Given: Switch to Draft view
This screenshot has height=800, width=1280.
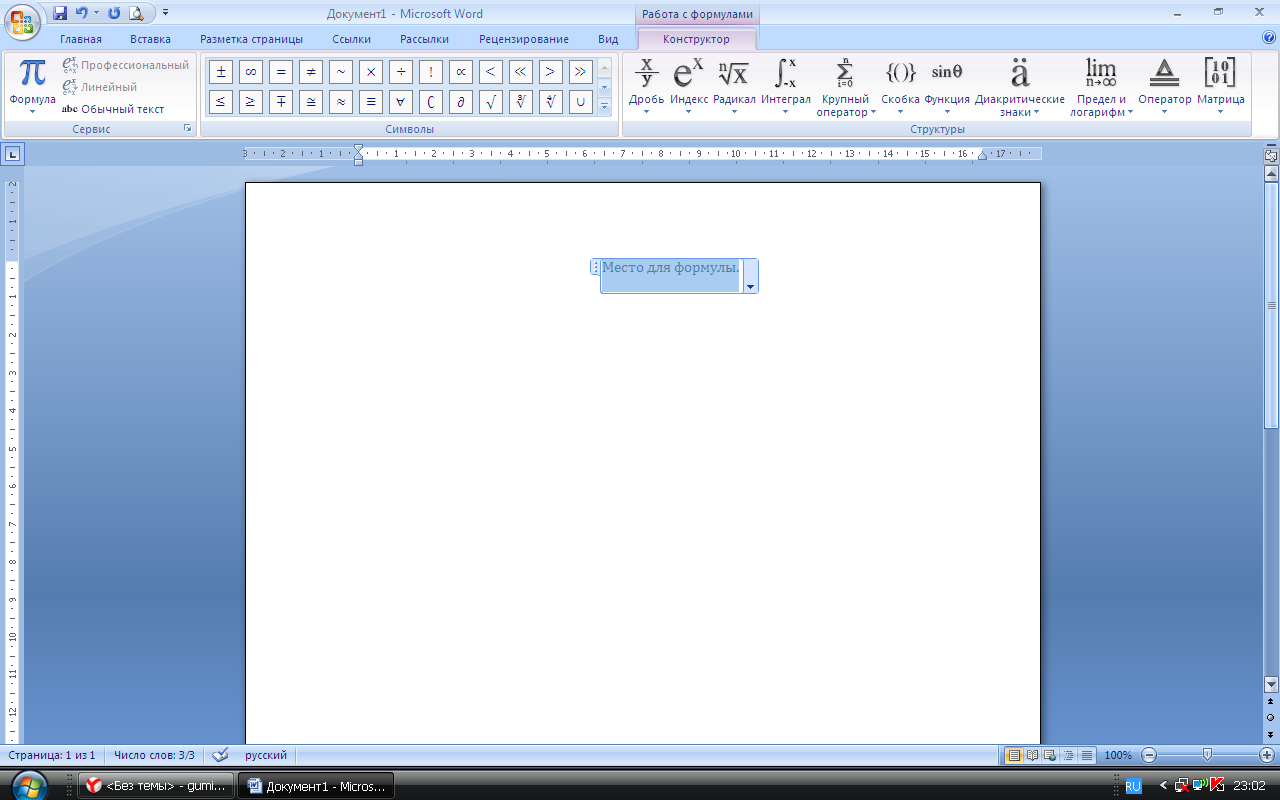Looking at the screenshot, I should (x=1087, y=755).
